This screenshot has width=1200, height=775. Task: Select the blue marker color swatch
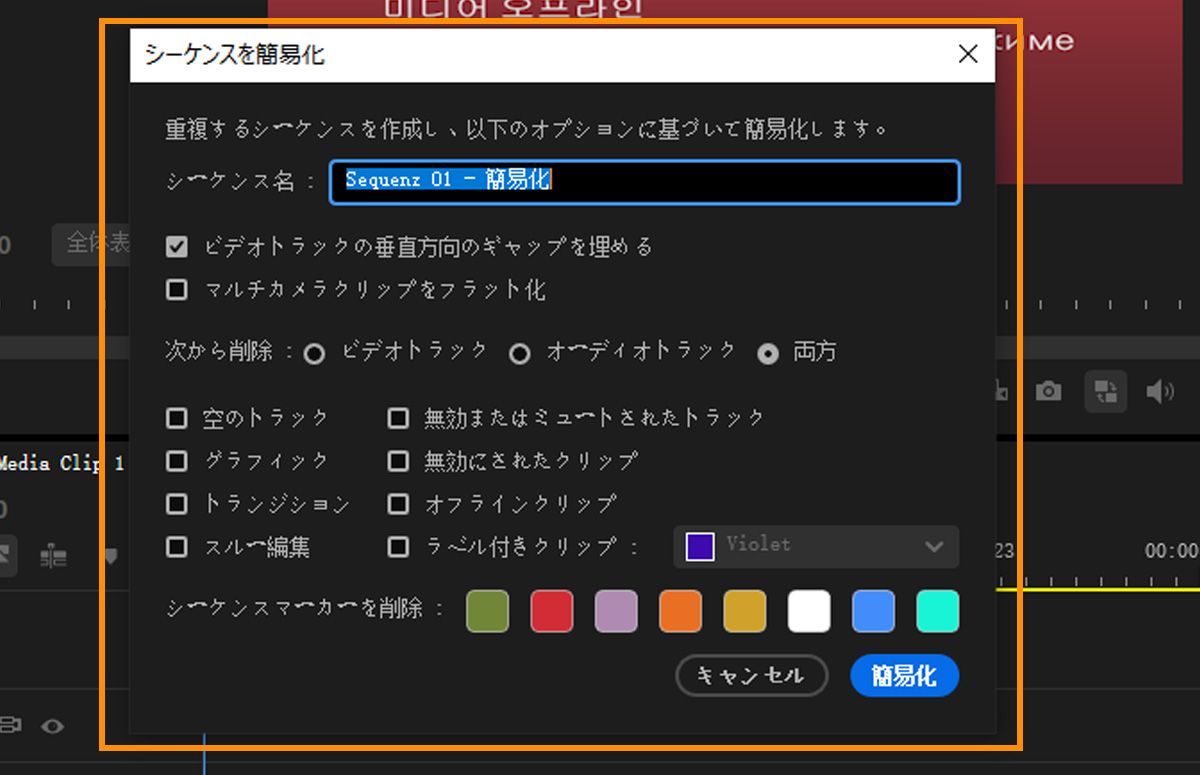[873, 611]
